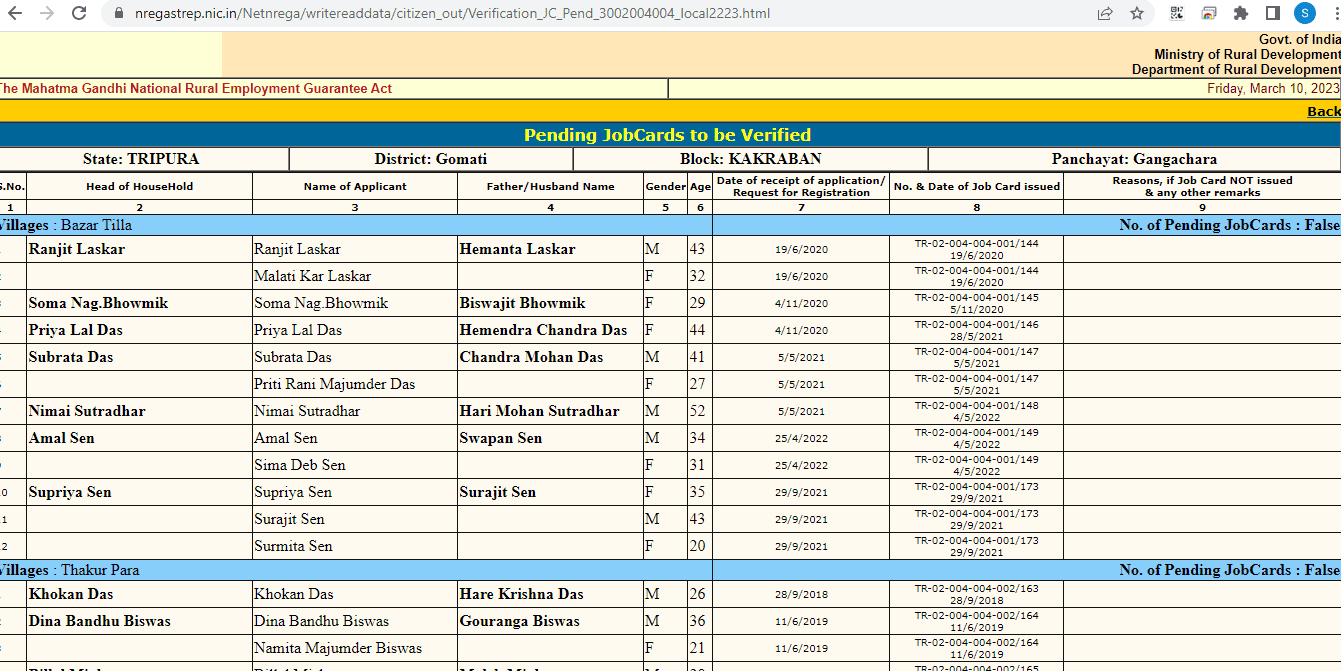Image resolution: width=1341 pixels, height=671 pixels.
Task: Open the Chrome three-dot menu
Action: point(1334,13)
